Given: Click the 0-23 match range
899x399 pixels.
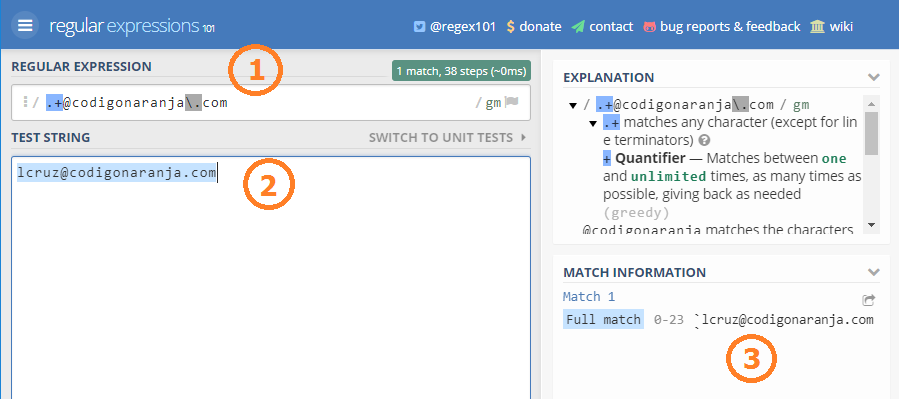Looking at the screenshot, I should [x=669, y=320].
